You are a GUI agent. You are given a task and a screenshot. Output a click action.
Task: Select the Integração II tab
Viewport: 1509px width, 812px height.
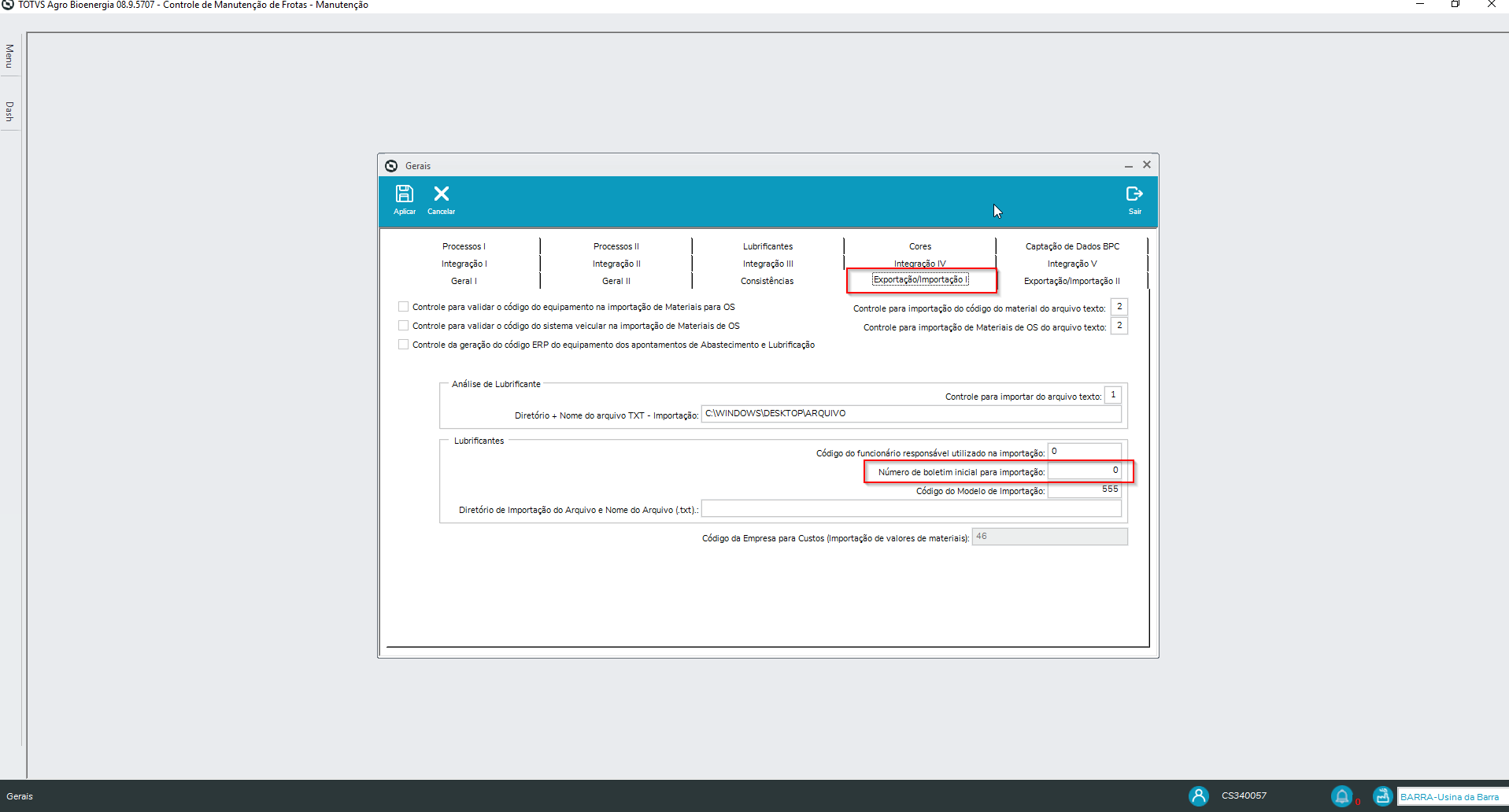click(616, 264)
